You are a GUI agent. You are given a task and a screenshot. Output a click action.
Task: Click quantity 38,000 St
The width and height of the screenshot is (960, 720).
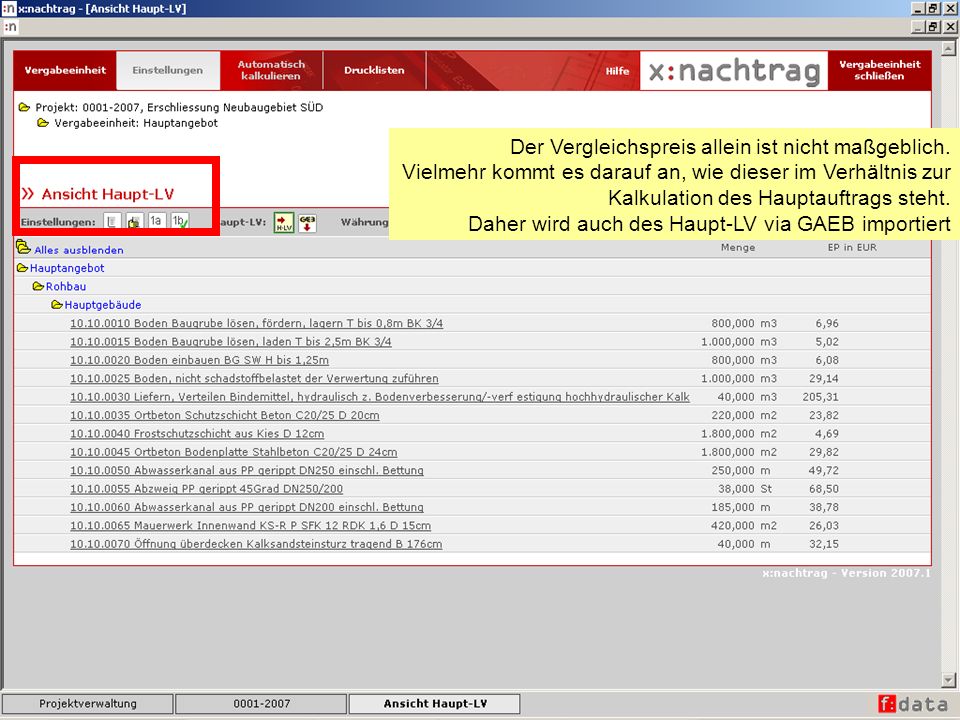[x=745, y=489]
